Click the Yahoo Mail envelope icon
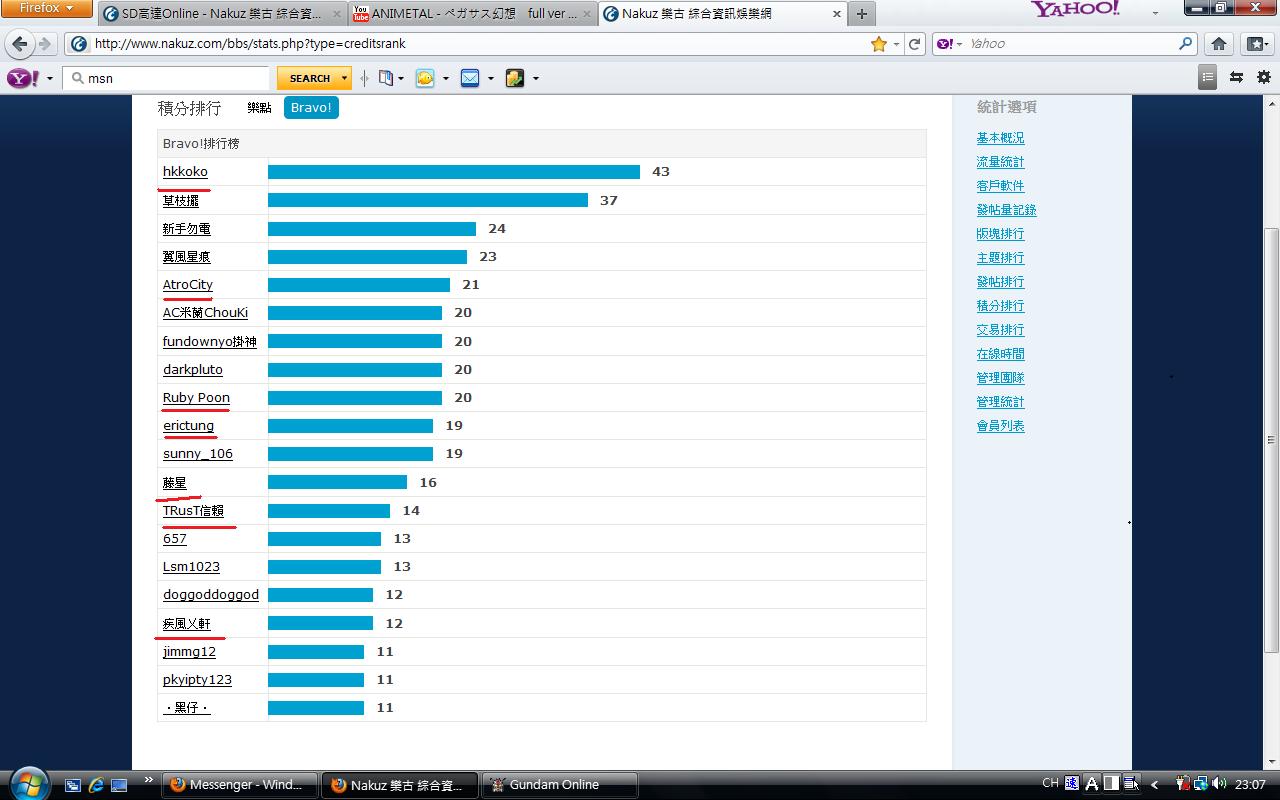Screen dimensions: 1280x800 click(x=470, y=78)
